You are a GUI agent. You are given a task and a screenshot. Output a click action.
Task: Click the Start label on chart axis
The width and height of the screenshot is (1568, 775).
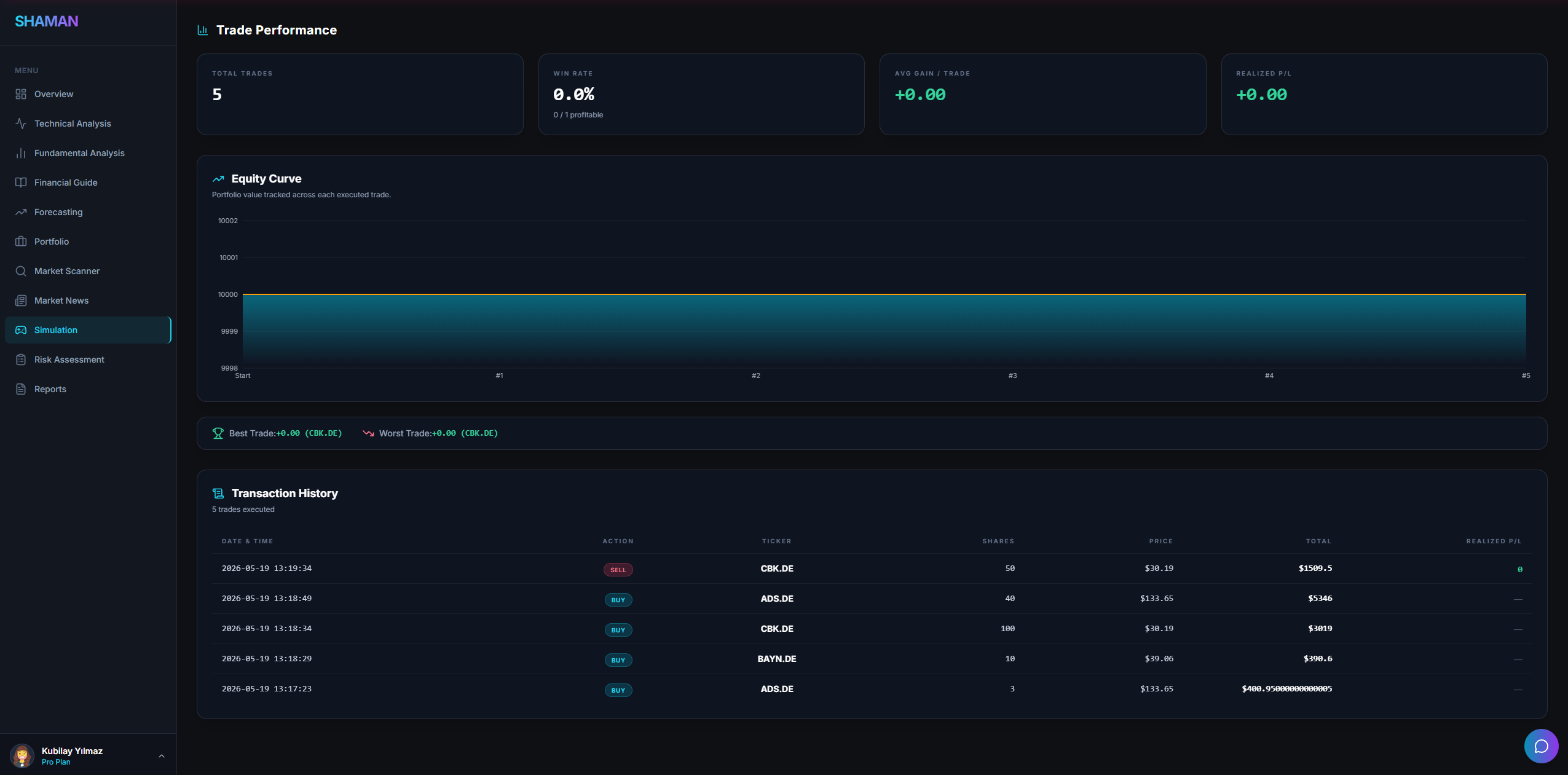[x=243, y=376]
